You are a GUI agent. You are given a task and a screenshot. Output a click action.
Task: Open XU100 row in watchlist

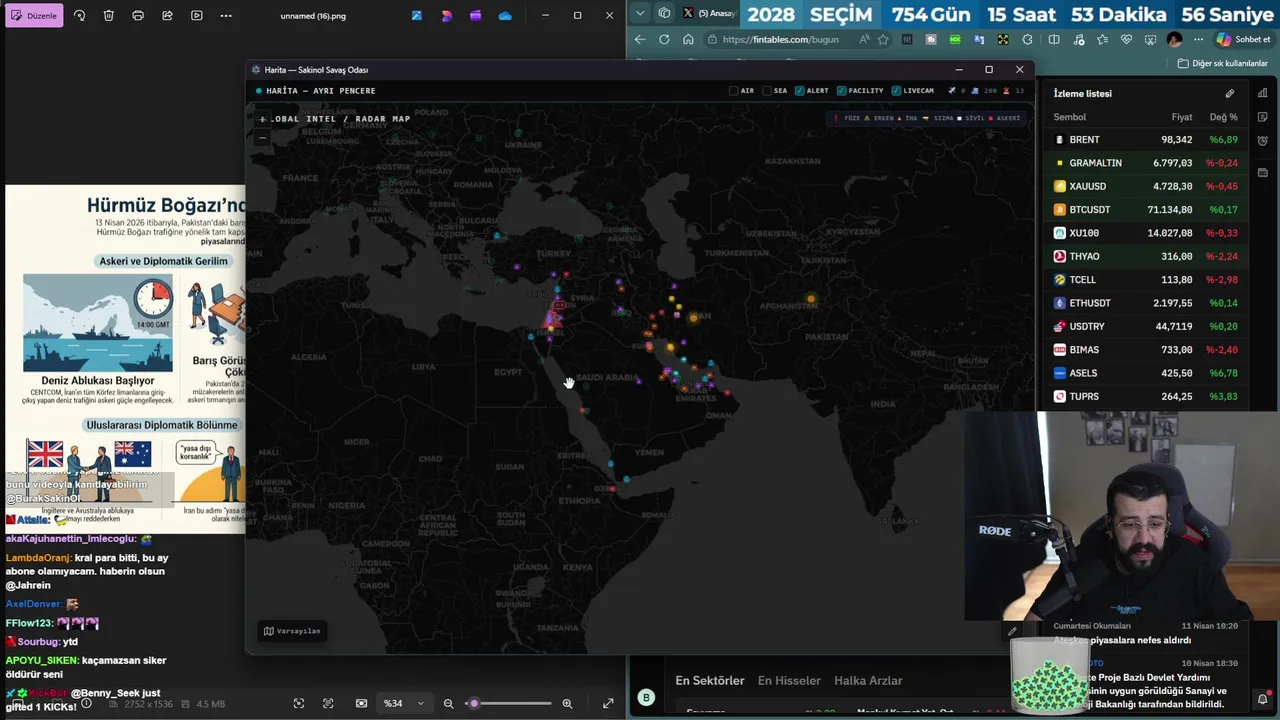pos(1146,233)
